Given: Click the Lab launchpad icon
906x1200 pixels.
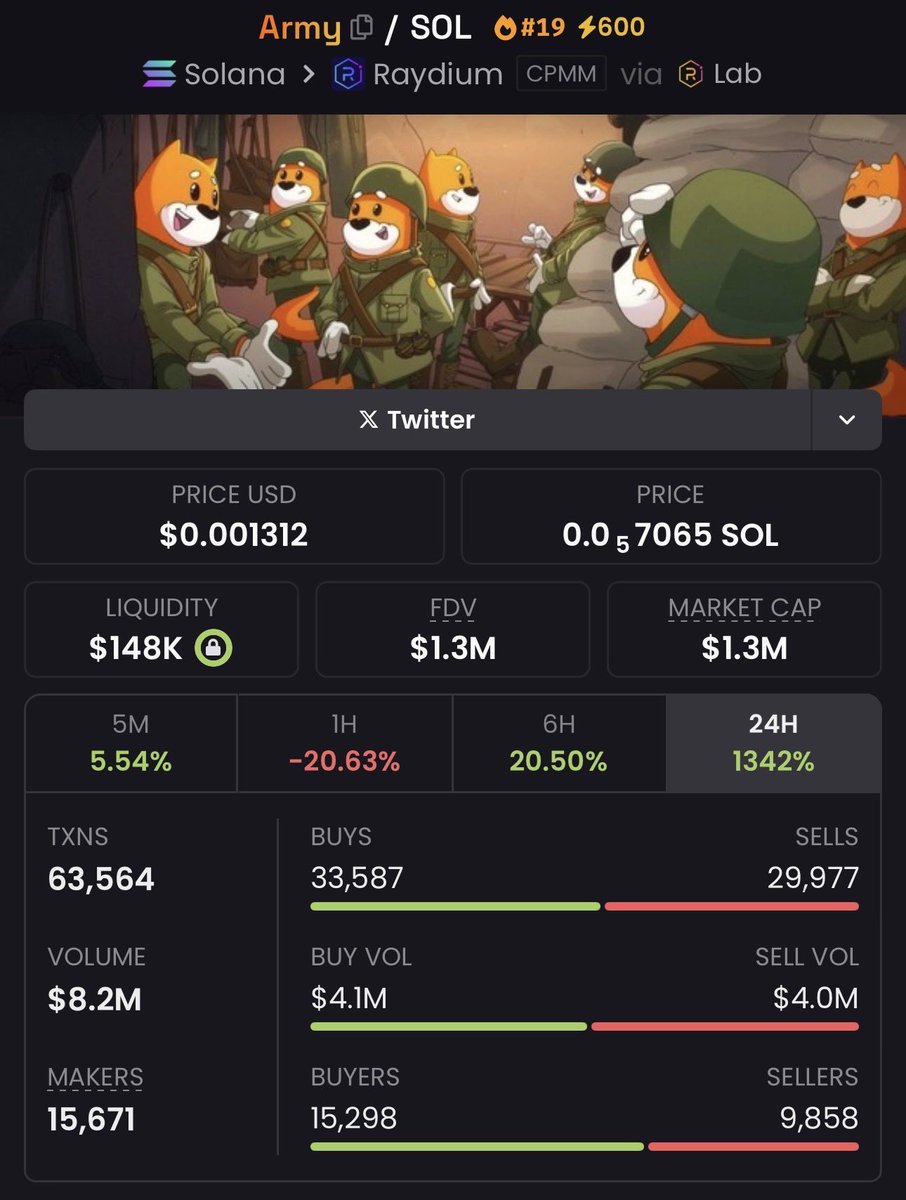Looking at the screenshot, I should pos(690,74).
